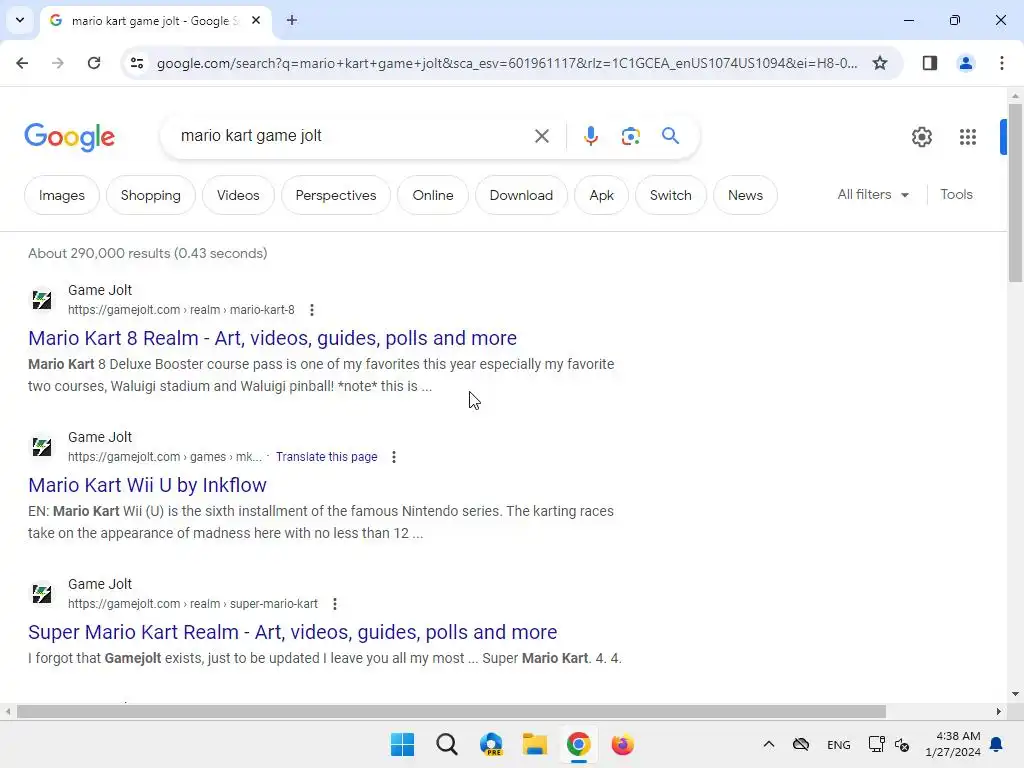Click the browser address bar URL
This screenshot has width=1024, height=768.
pyautogui.click(x=507, y=63)
